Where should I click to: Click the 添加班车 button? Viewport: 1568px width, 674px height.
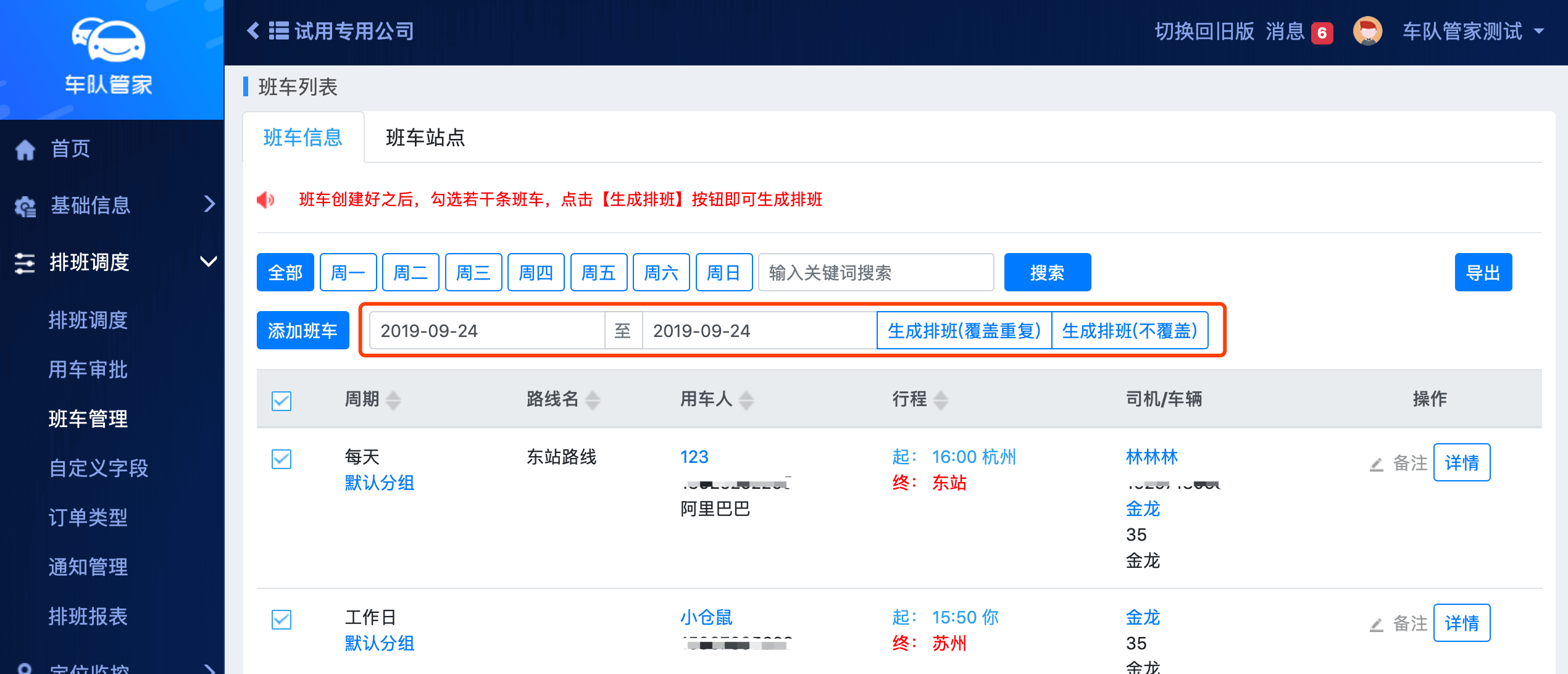302,331
